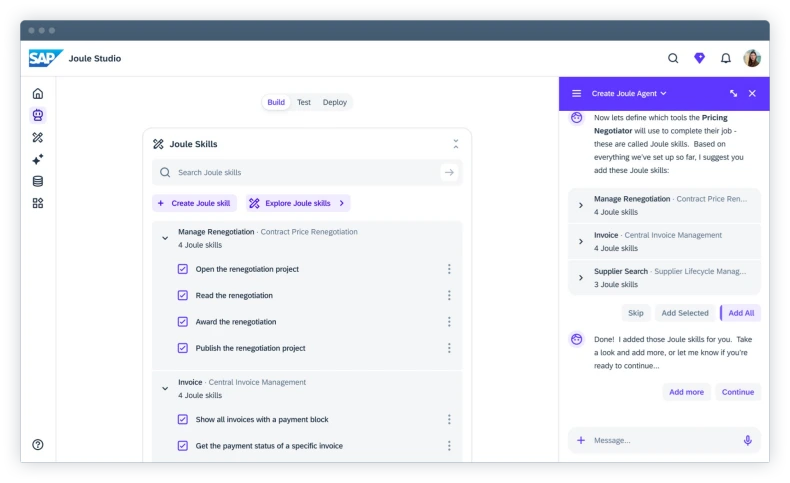The image size is (790, 483).
Task: Click the sparkle AI icon in the sidebar
Action: [38, 159]
